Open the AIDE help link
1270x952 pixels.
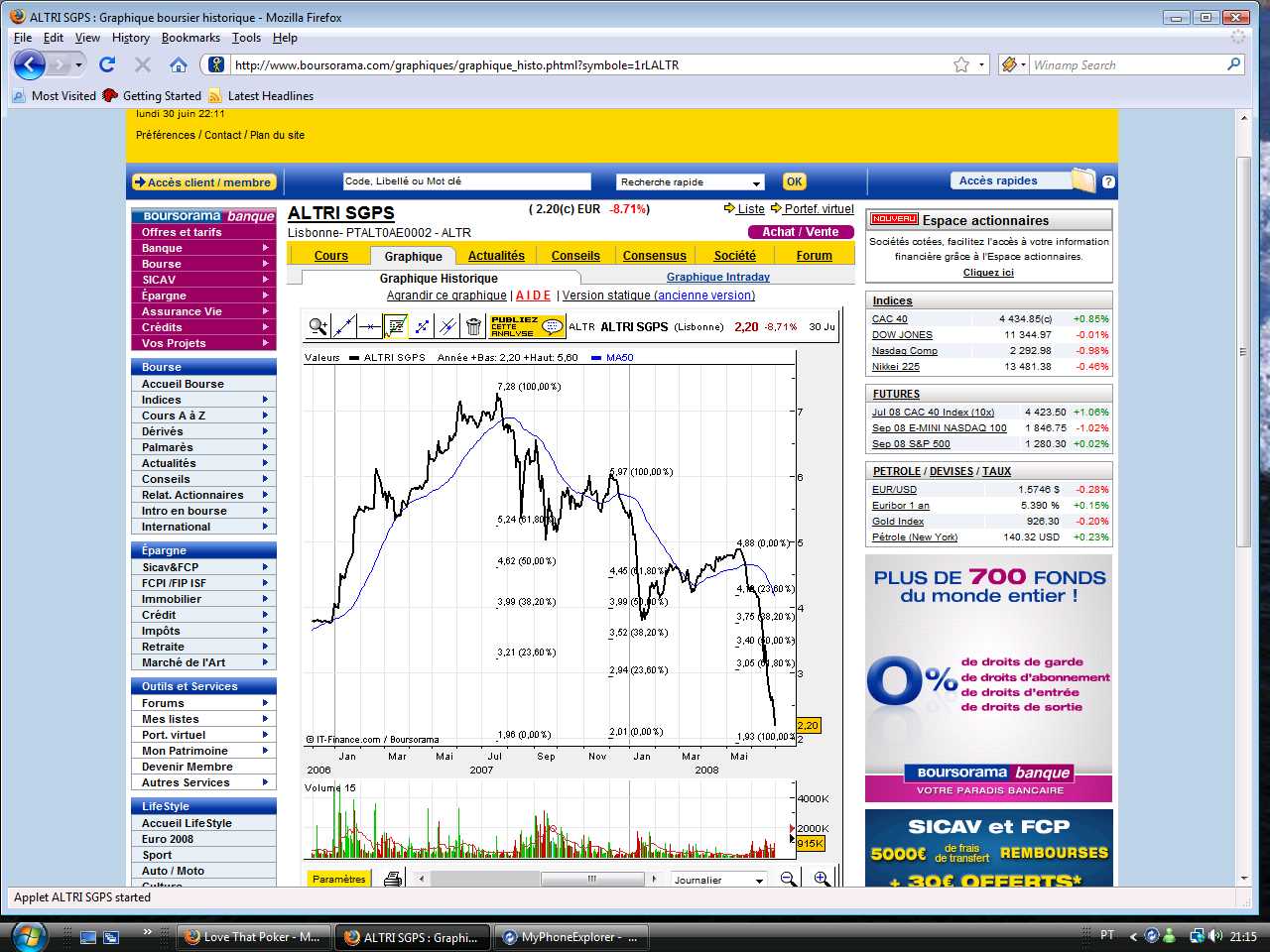(x=534, y=296)
